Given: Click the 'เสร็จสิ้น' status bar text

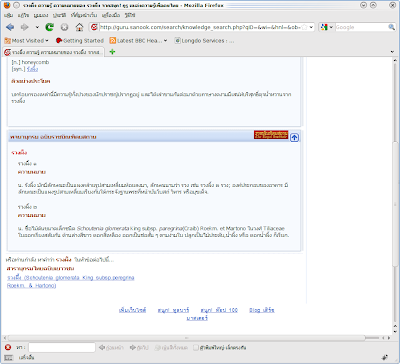Looking at the screenshot, I should pyautogui.click(x=27, y=358).
